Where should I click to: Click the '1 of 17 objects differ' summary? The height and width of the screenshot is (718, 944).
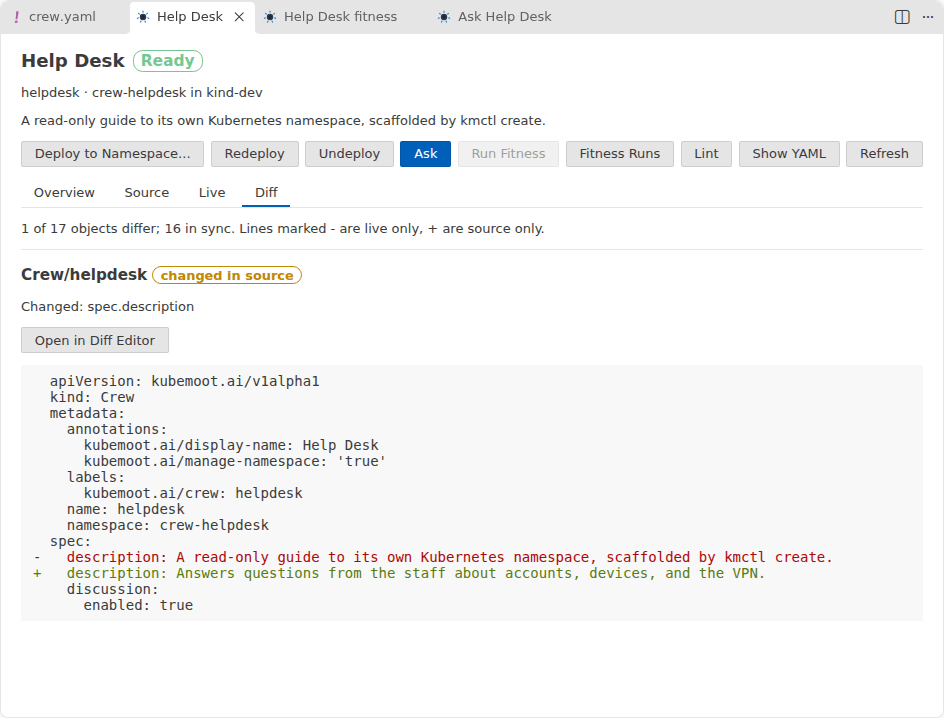pyautogui.click(x=283, y=229)
